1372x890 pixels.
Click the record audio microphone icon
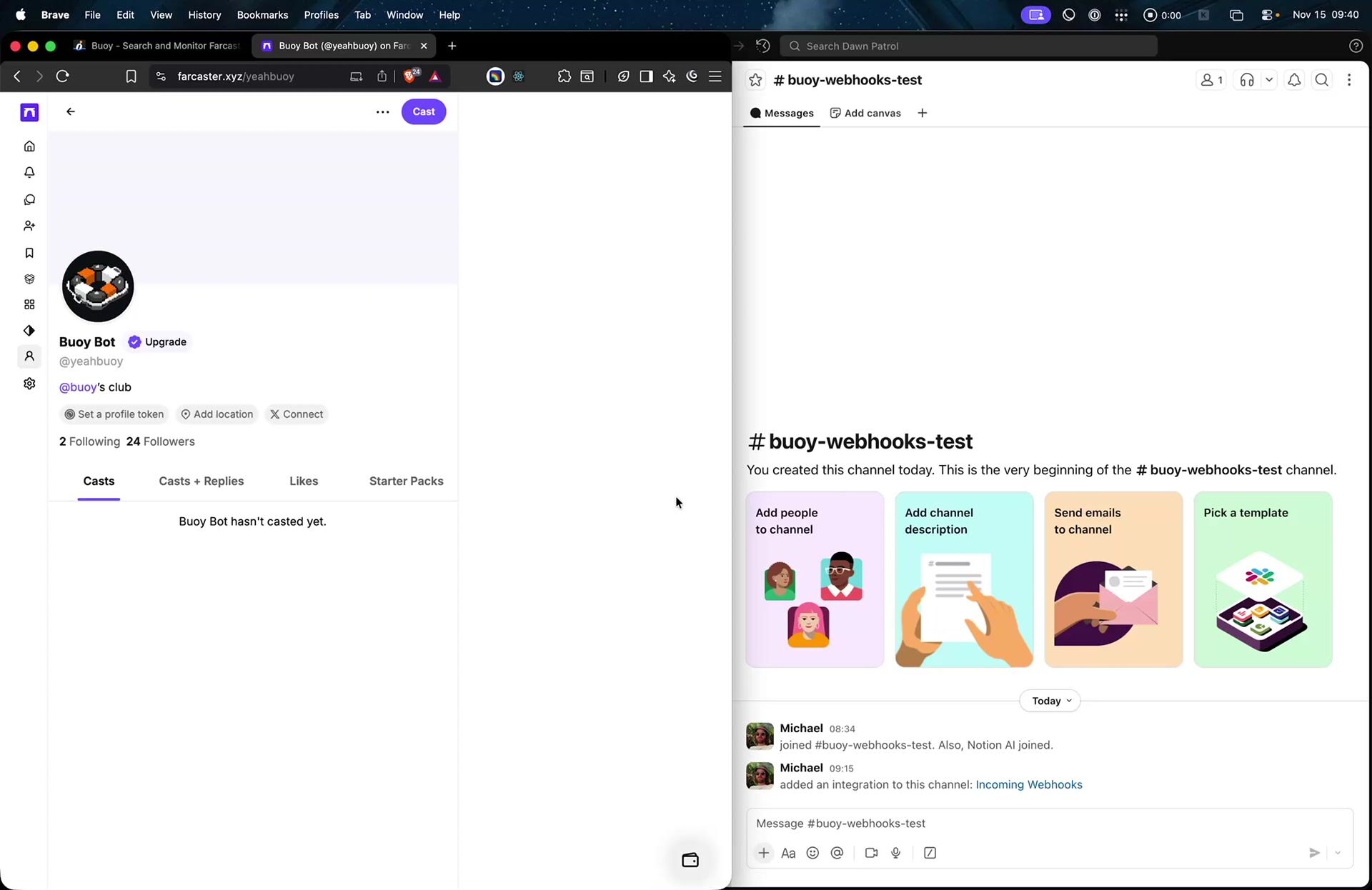[x=896, y=853]
